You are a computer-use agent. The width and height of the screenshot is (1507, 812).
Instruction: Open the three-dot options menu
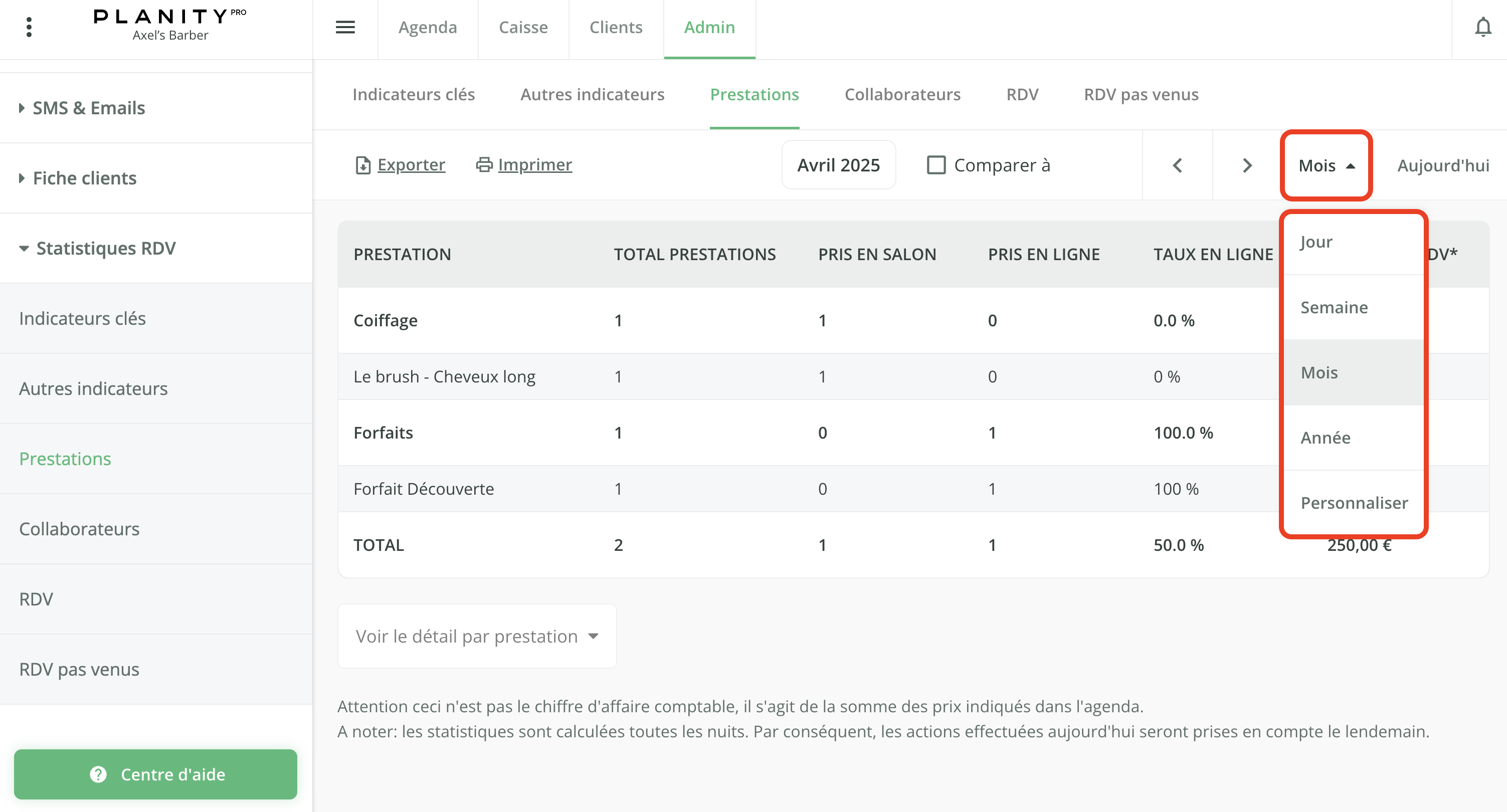click(29, 27)
